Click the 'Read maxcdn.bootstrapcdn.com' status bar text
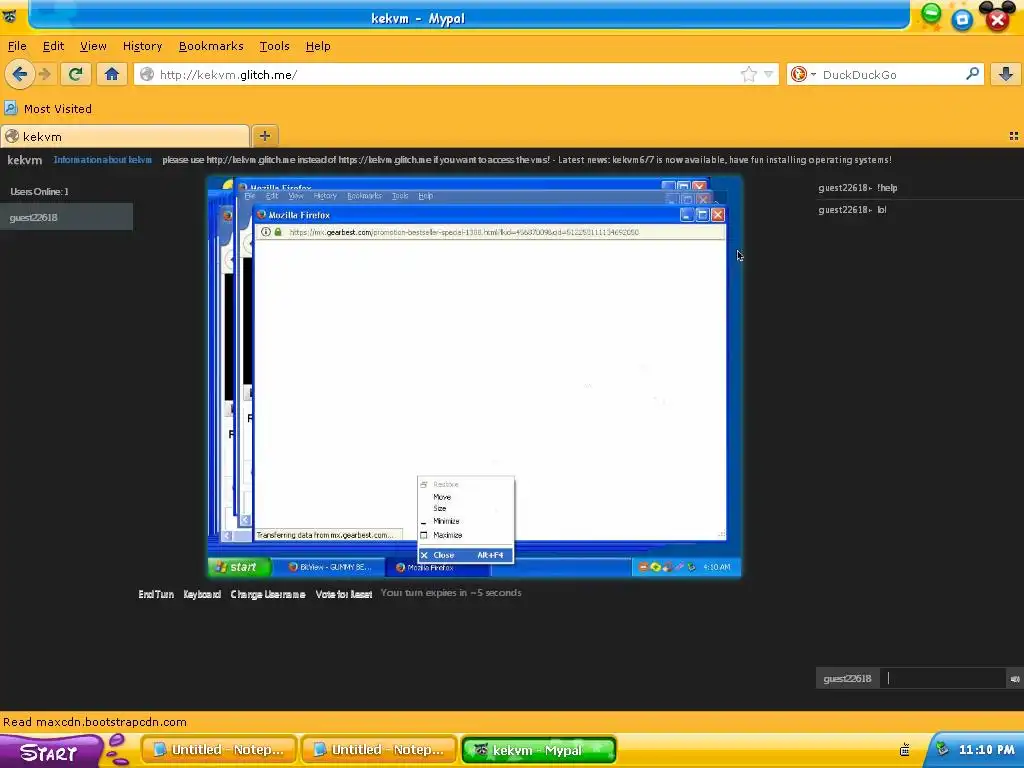The height and width of the screenshot is (768, 1024). tap(95, 722)
